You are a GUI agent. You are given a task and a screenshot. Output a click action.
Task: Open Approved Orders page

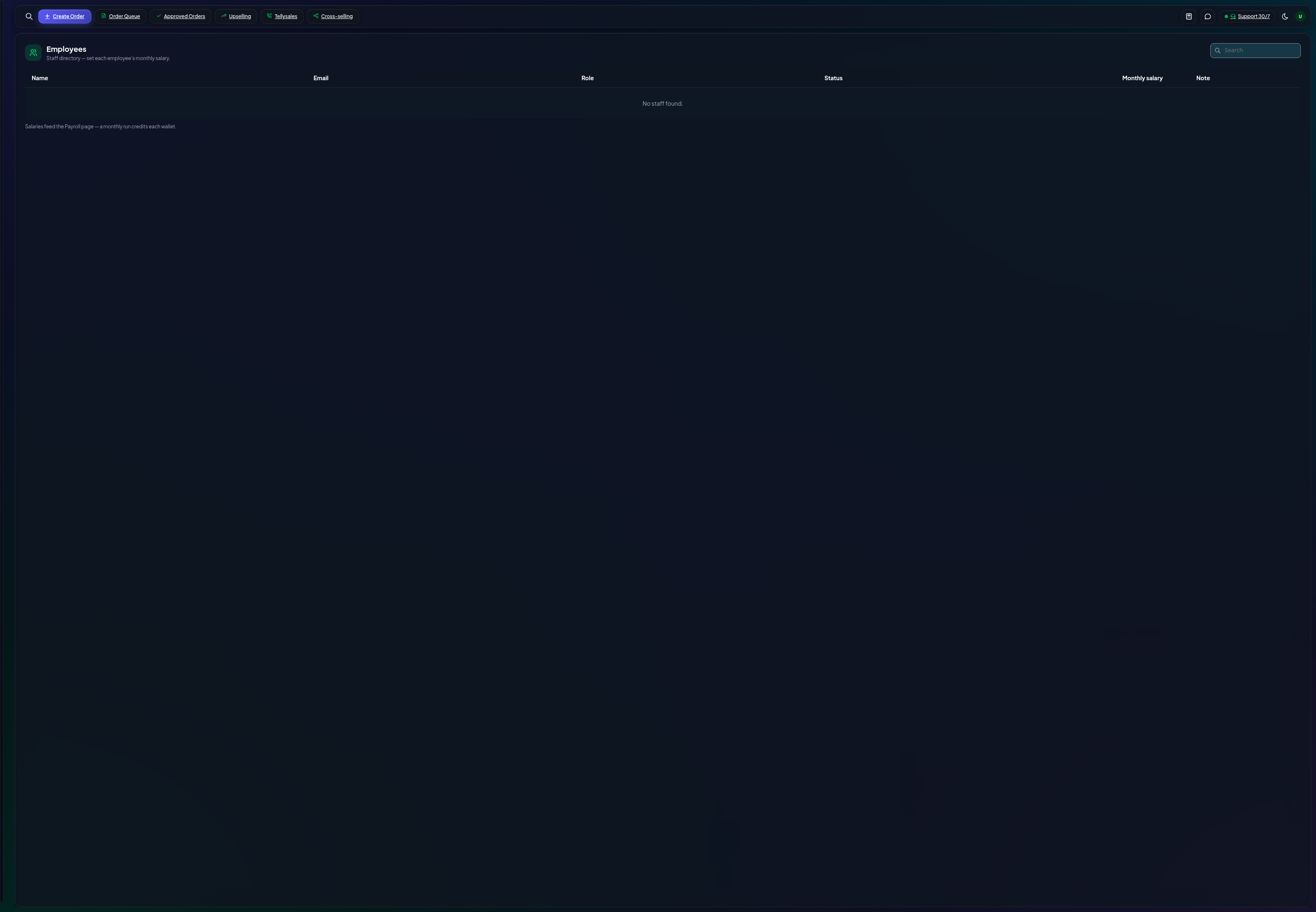181,16
